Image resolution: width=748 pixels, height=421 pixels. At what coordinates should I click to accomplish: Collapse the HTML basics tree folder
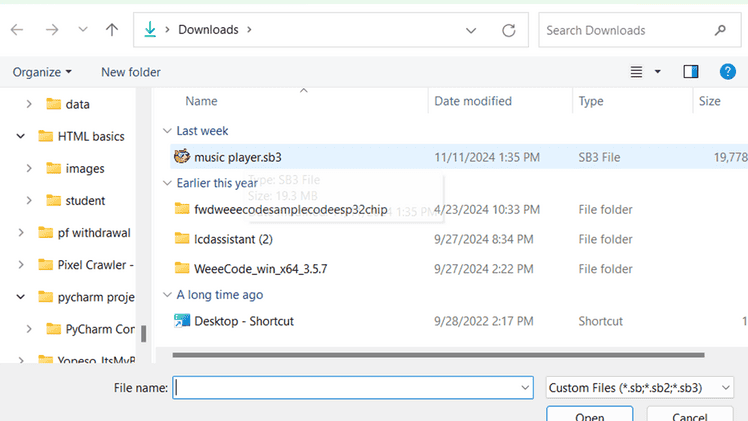coord(21,136)
